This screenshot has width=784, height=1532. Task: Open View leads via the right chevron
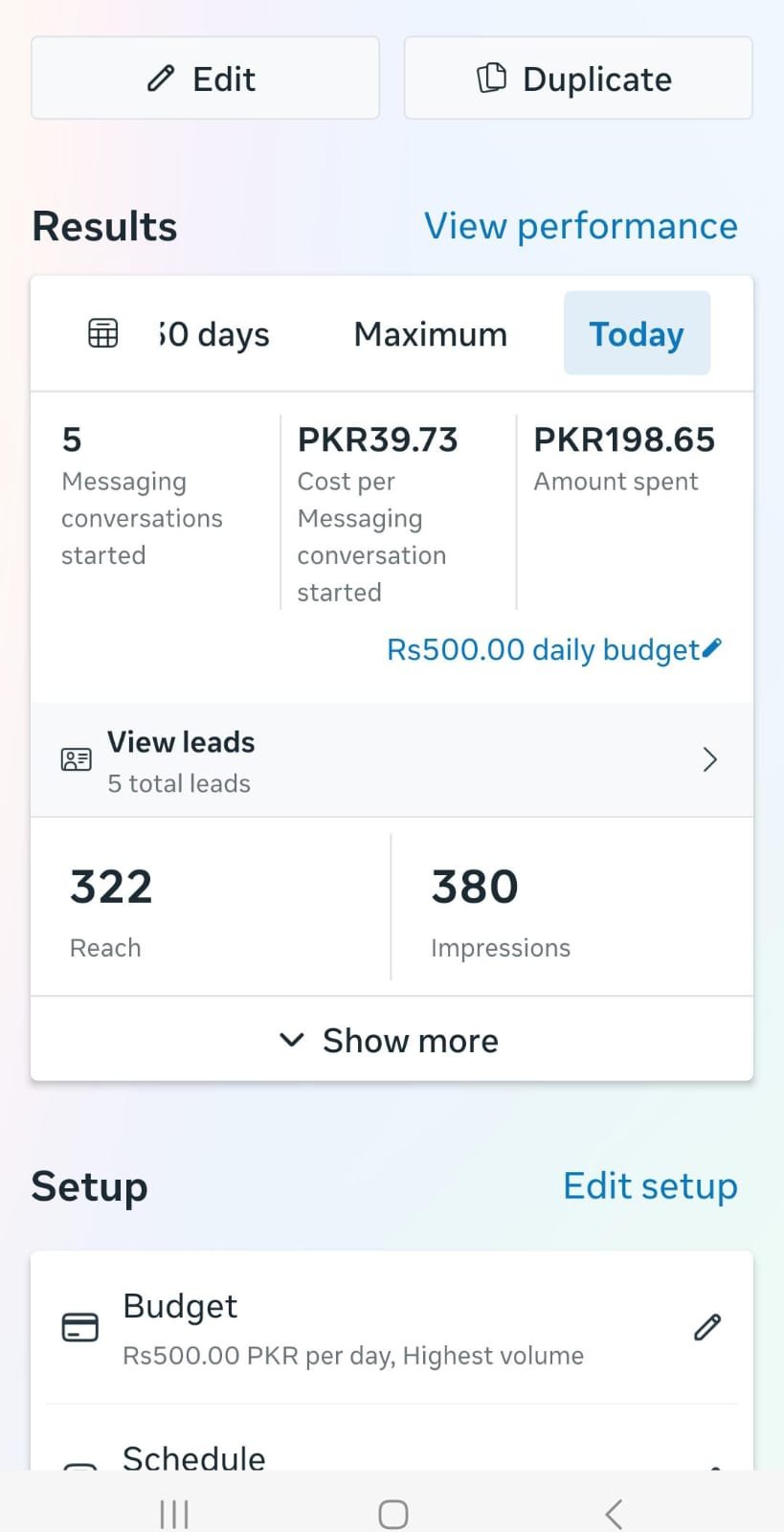(x=709, y=759)
